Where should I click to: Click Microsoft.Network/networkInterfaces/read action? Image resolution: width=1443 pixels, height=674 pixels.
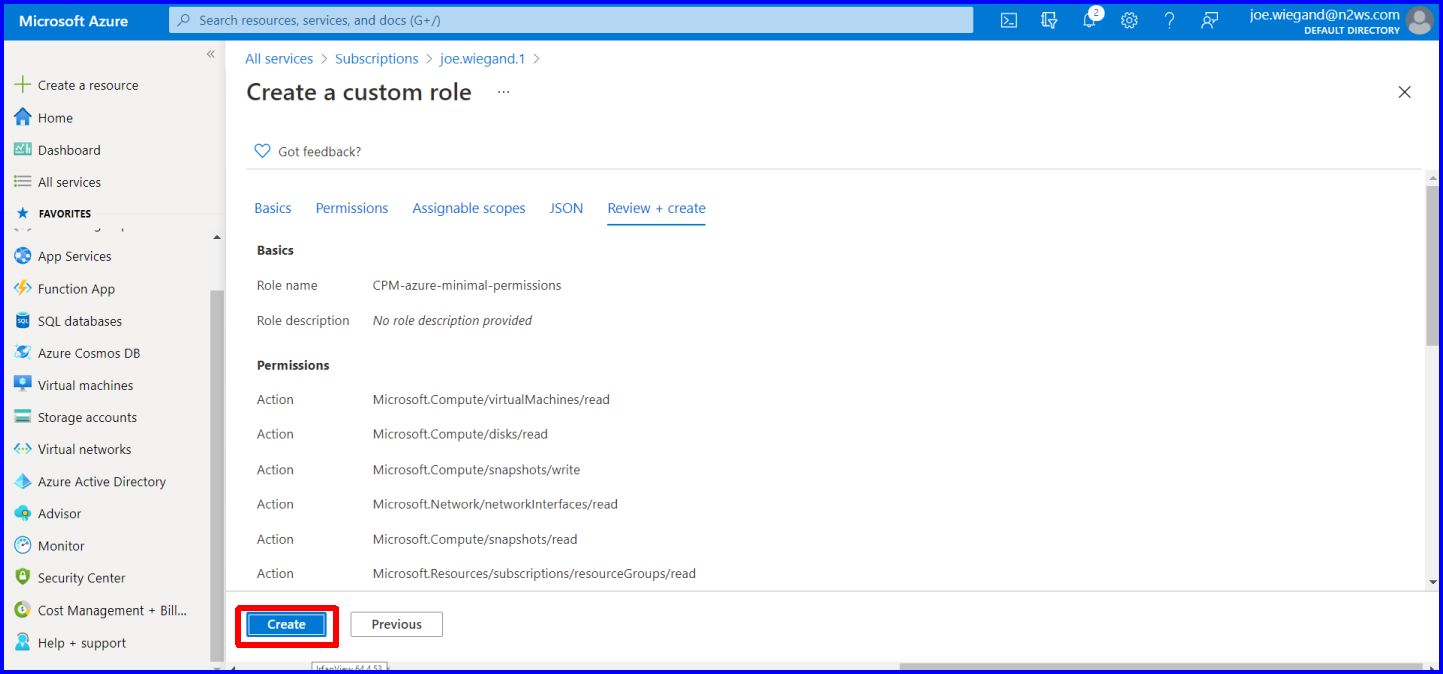pos(495,504)
